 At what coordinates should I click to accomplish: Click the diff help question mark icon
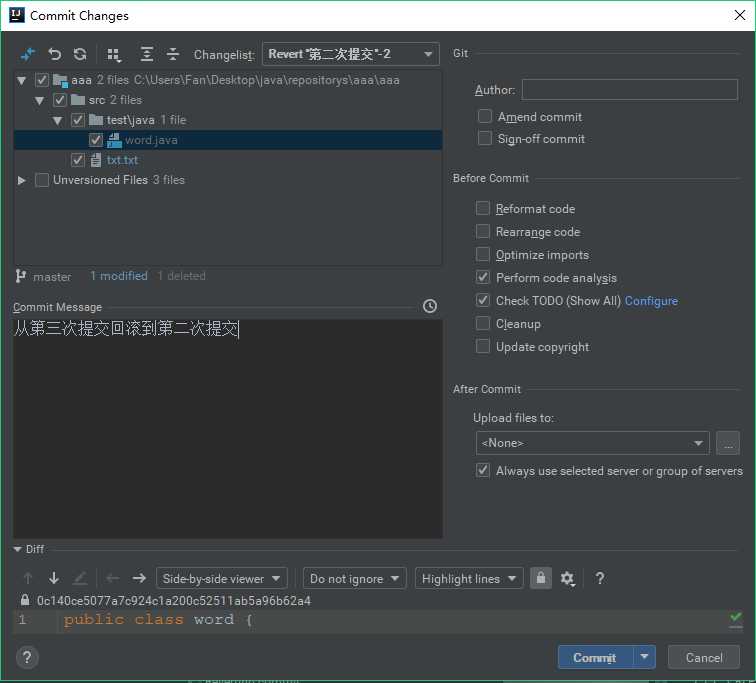pos(600,578)
